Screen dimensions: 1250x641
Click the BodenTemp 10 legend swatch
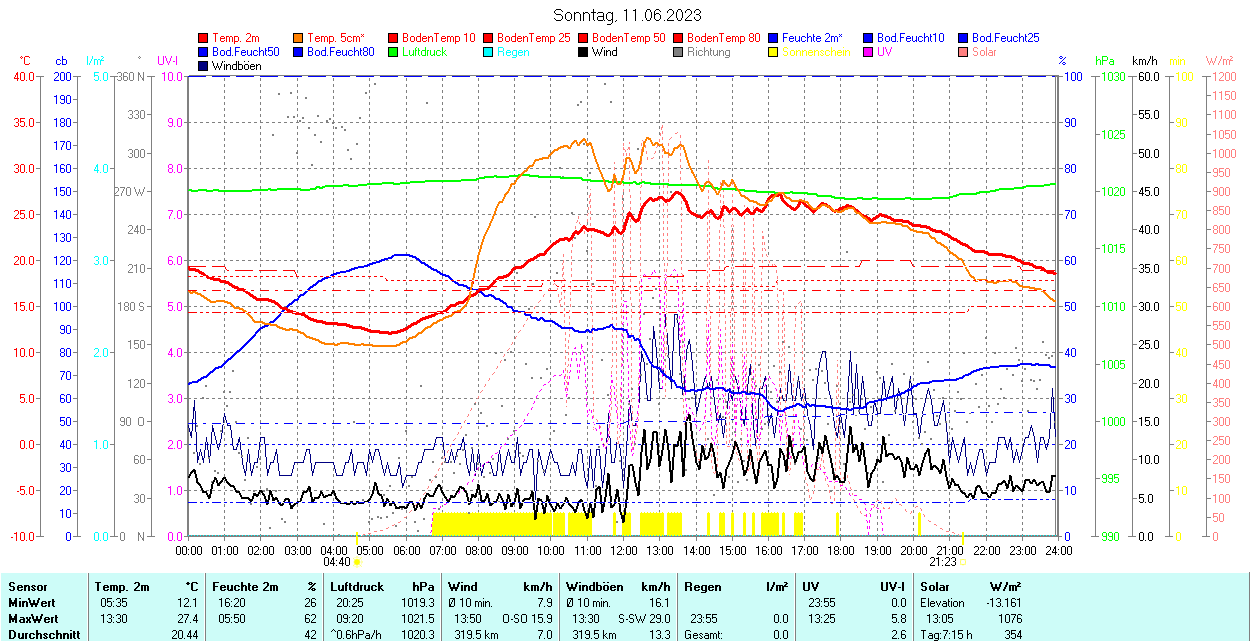393,38
